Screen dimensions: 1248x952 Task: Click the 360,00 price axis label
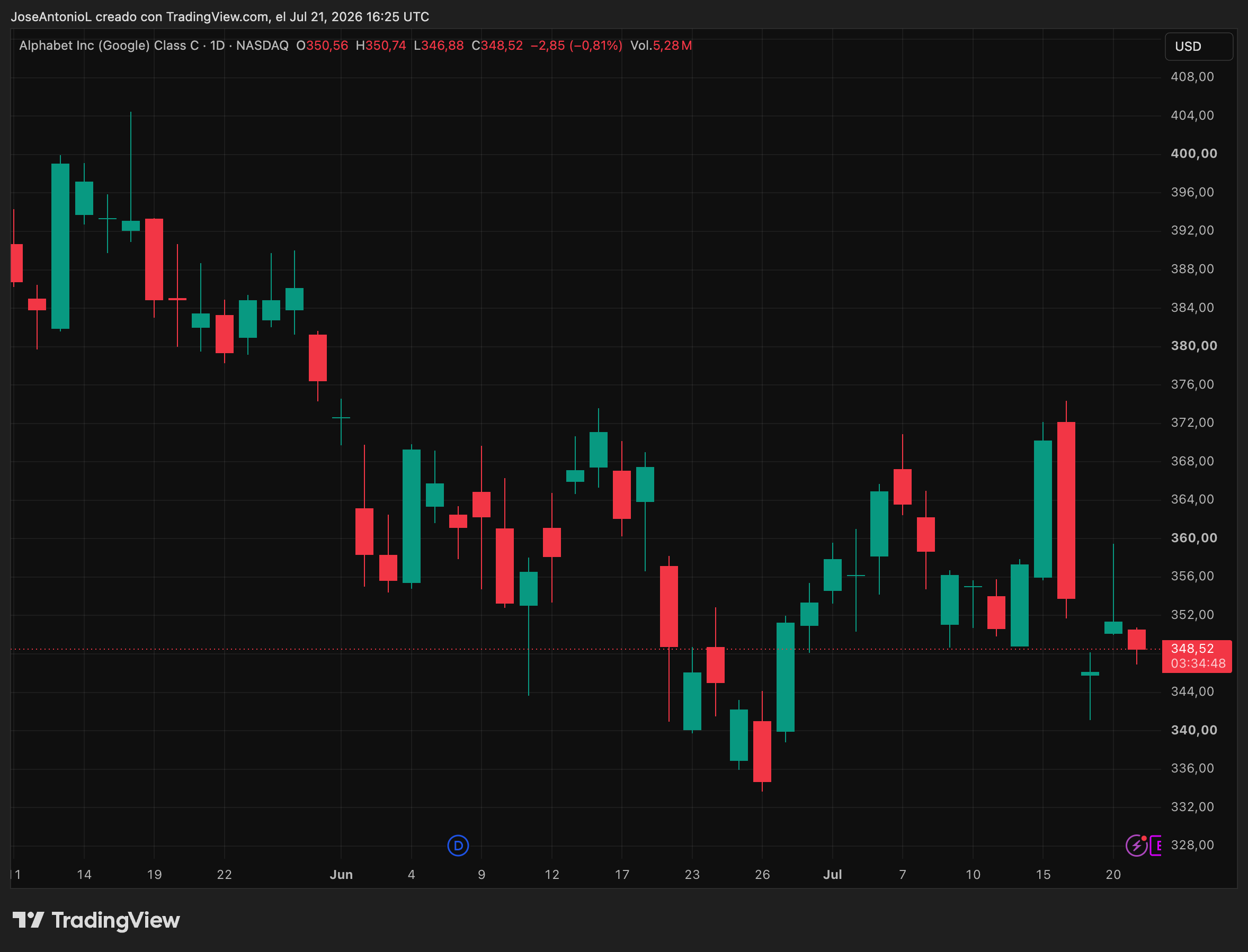click(1193, 538)
